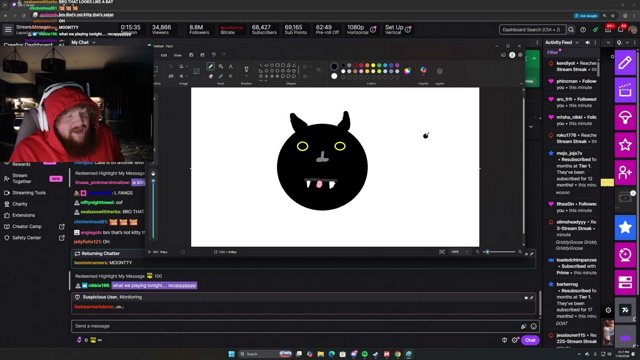
Task: Click the Dashboard Search field
Action: pos(532,30)
